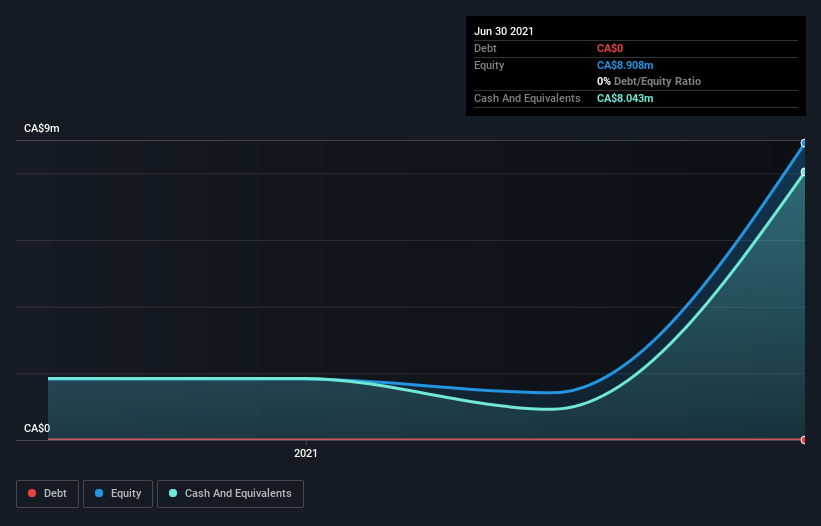The height and width of the screenshot is (526, 821).
Task: Click the teal Cash data point marker
Action: click(804, 172)
